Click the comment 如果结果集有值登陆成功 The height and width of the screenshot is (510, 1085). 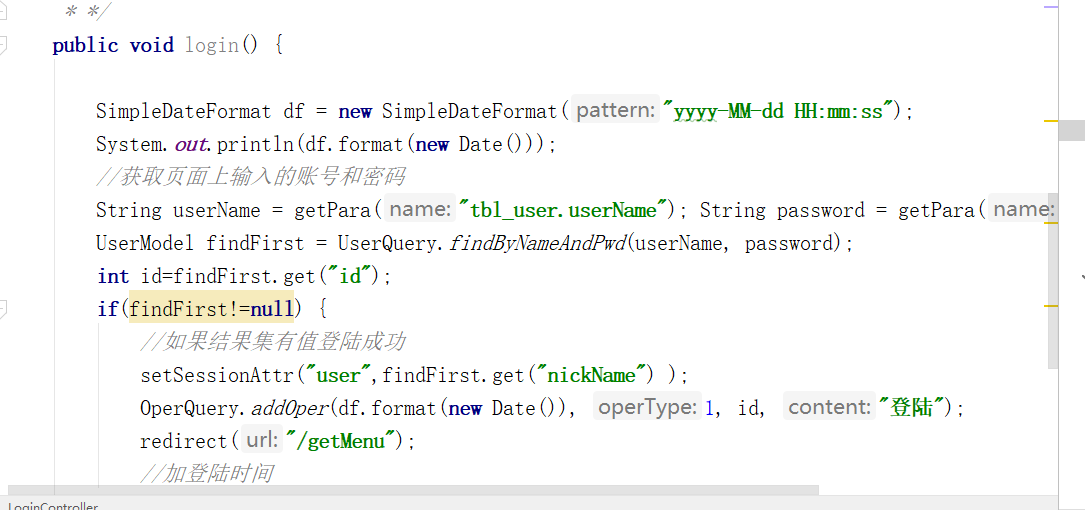[273, 342]
